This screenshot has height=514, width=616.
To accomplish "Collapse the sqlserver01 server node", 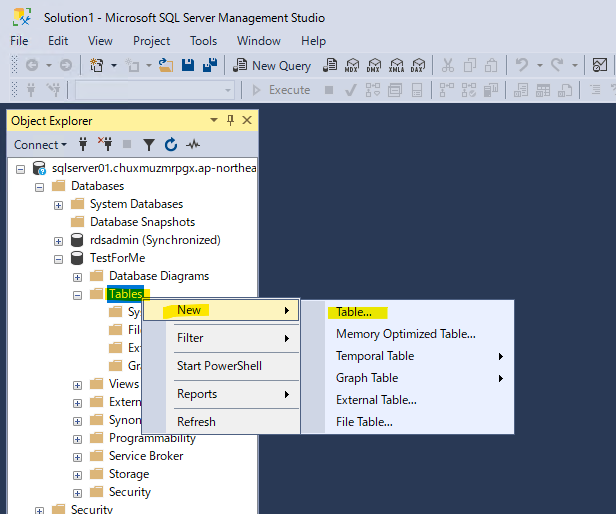I will (x=20, y=169).
